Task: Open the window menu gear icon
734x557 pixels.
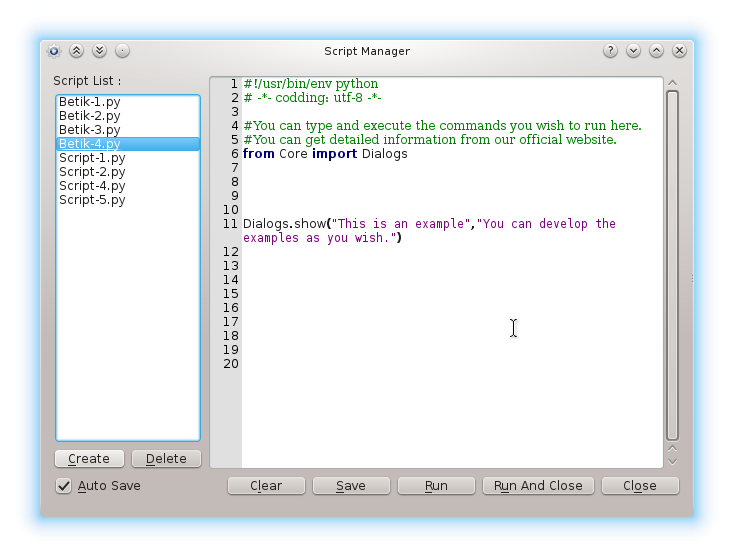Action: pyautogui.click(x=54, y=51)
